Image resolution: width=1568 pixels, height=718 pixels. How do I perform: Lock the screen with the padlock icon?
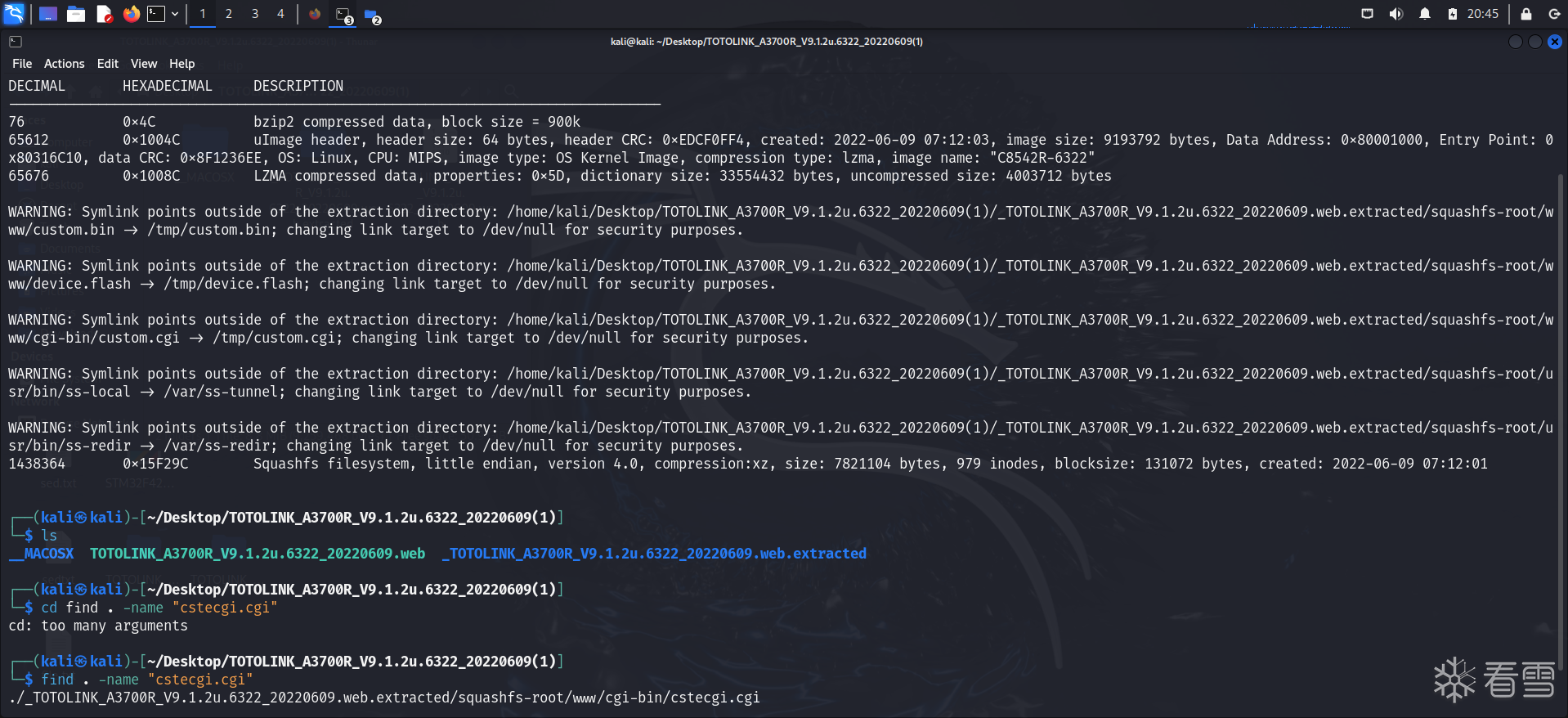[x=1526, y=14]
